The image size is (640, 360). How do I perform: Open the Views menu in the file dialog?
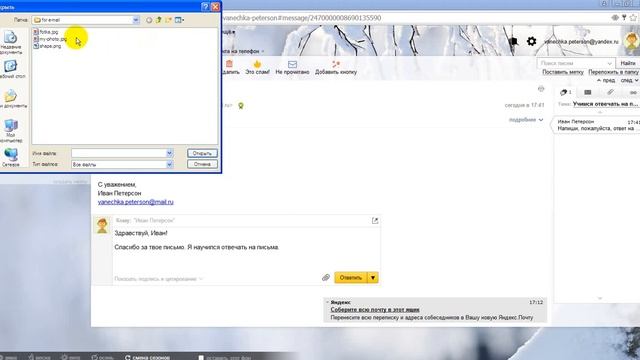click(179, 20)
